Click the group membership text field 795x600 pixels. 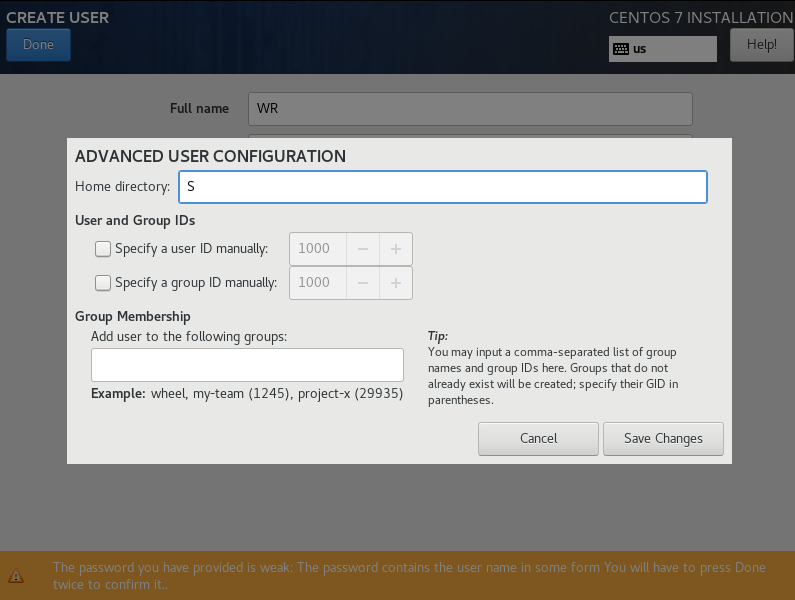tap(247, 365)
